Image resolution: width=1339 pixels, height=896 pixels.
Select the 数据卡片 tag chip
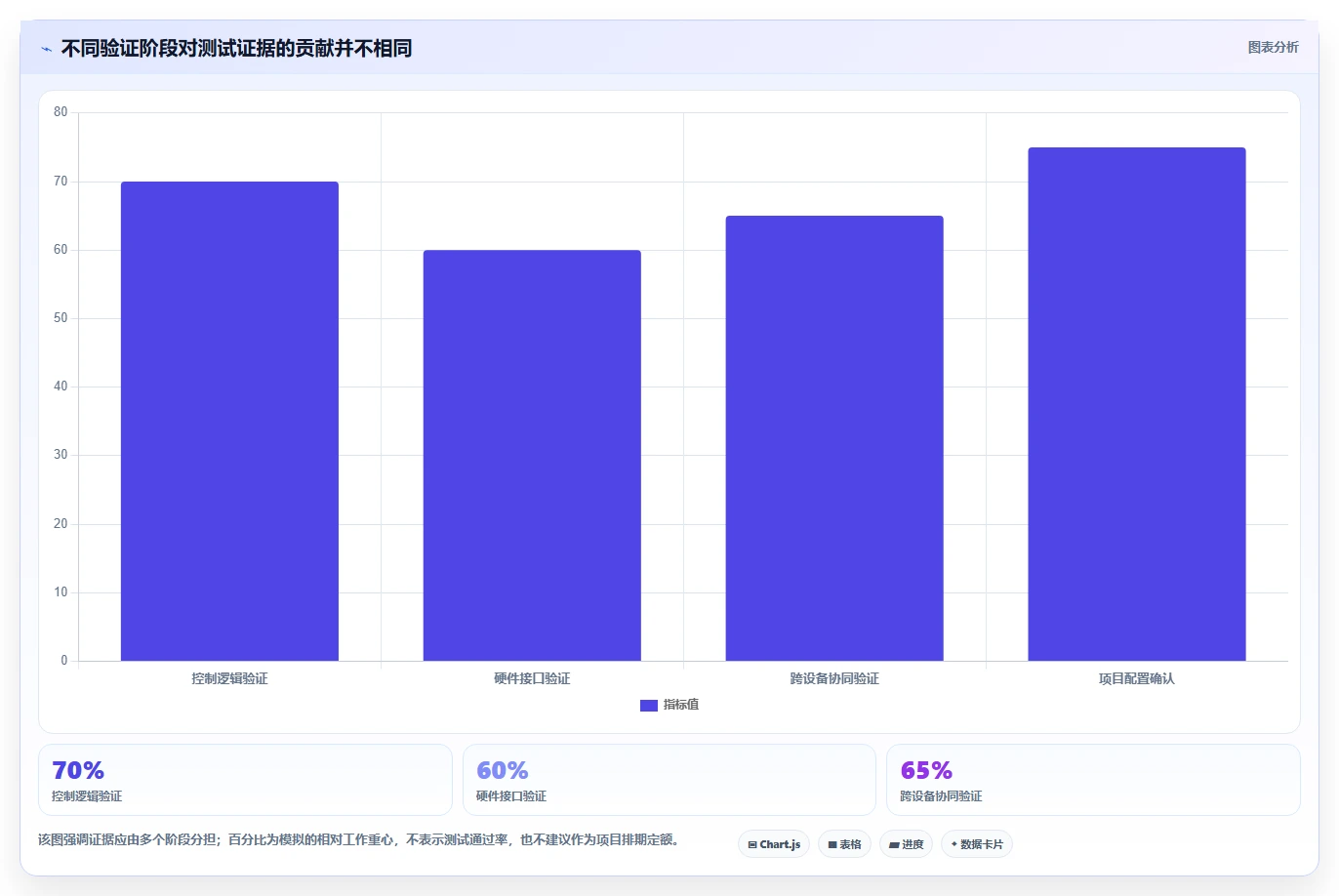pyautogui.click(x=977, y=844)
